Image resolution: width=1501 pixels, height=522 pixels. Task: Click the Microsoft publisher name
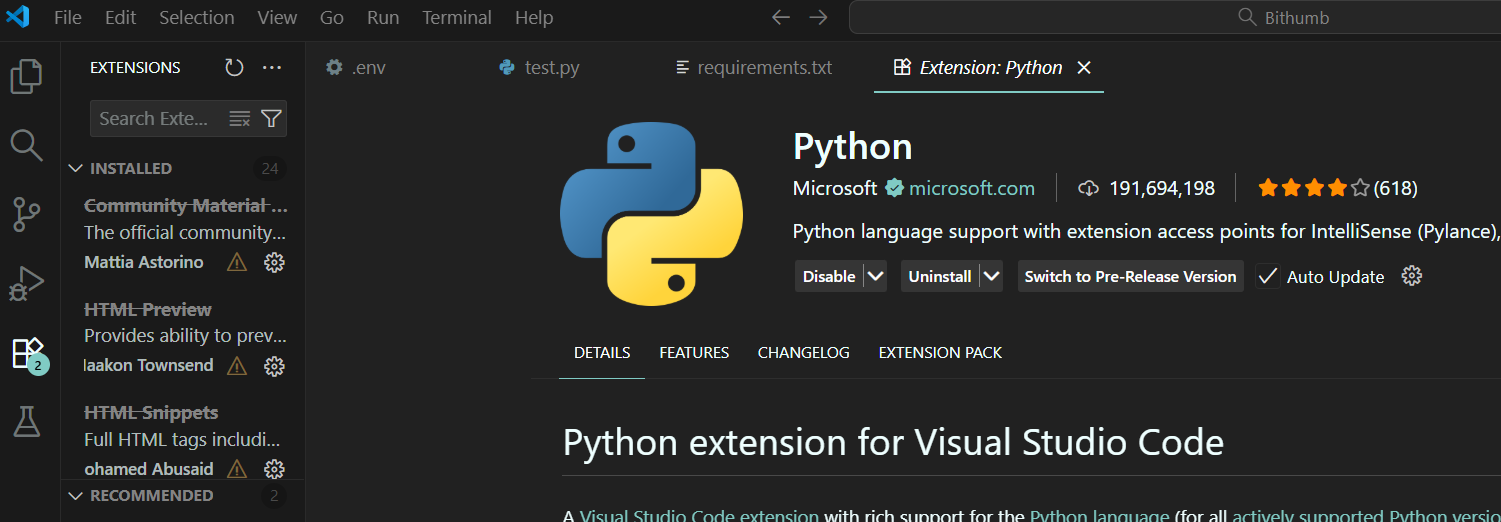coord(835,188)
